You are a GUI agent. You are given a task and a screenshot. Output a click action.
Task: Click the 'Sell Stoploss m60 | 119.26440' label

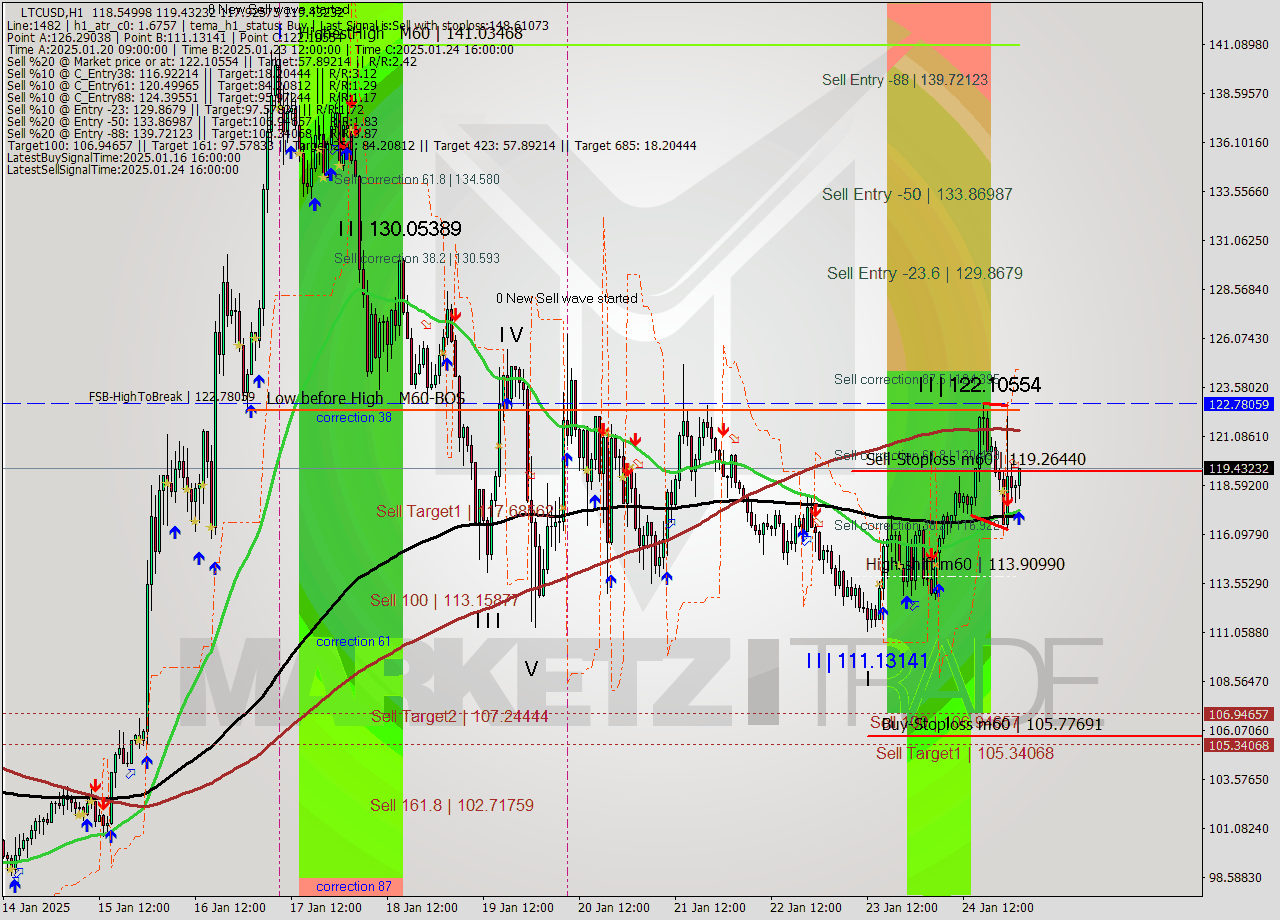(975, 459)
